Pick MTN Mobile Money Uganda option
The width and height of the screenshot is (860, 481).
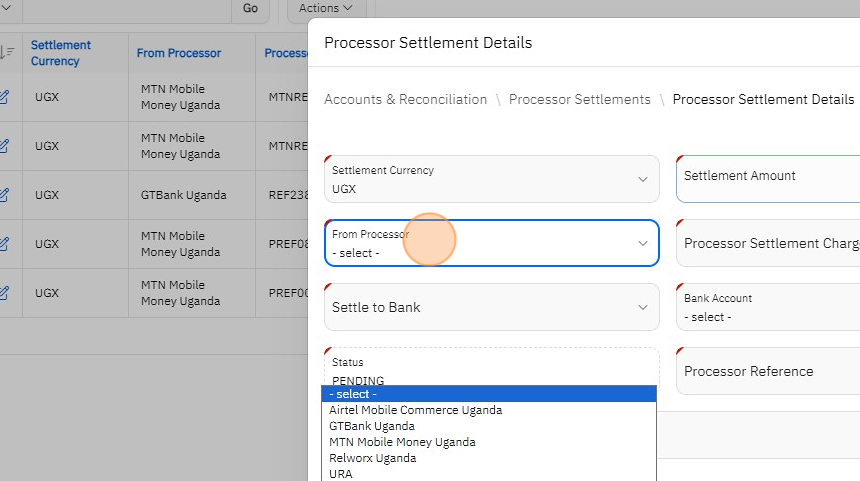pyautogui.click(x=402, y=442)
